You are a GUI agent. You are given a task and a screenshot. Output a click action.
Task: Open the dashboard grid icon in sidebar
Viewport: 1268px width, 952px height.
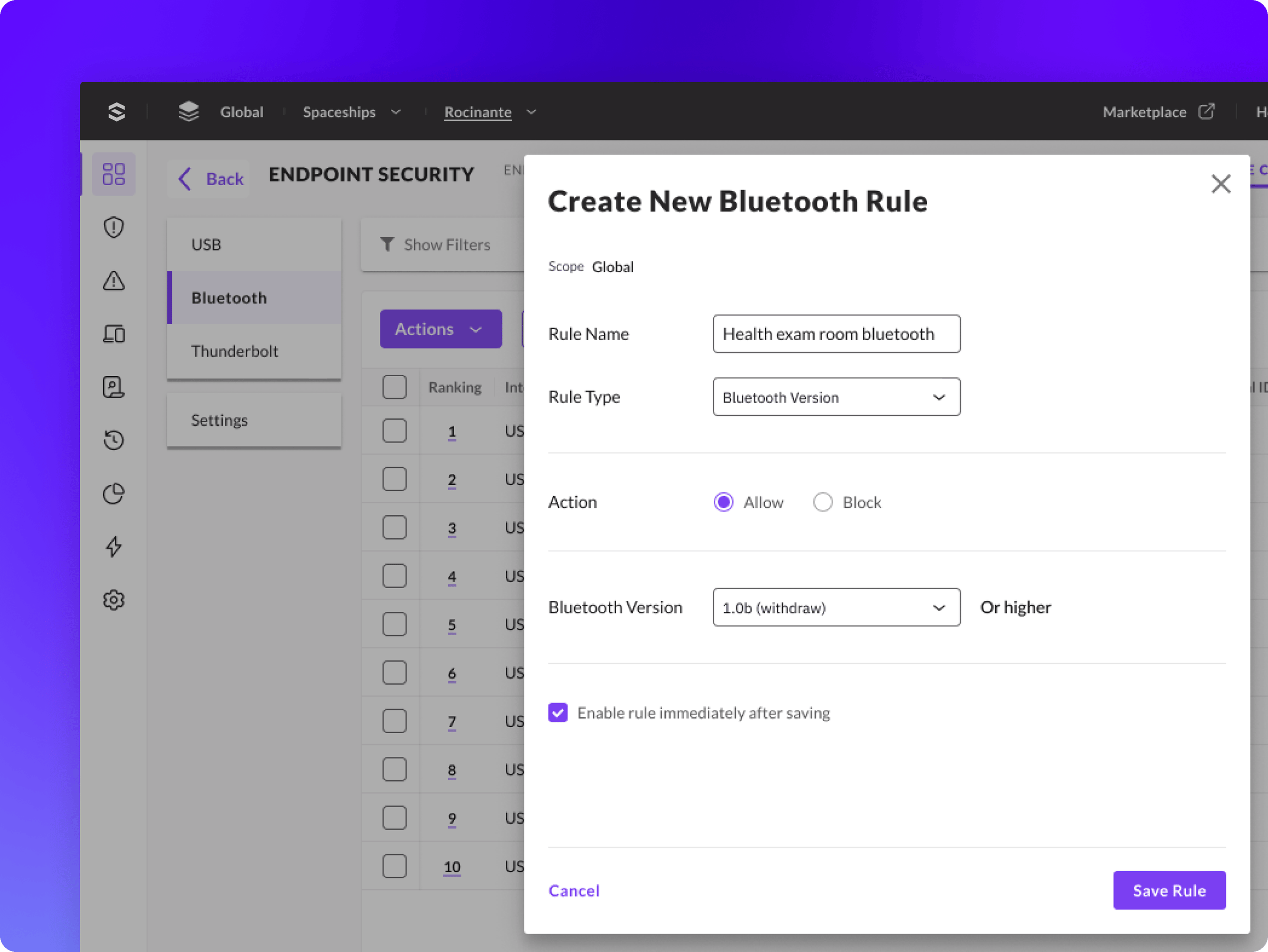pyautogui.click(x=113, y=174)
